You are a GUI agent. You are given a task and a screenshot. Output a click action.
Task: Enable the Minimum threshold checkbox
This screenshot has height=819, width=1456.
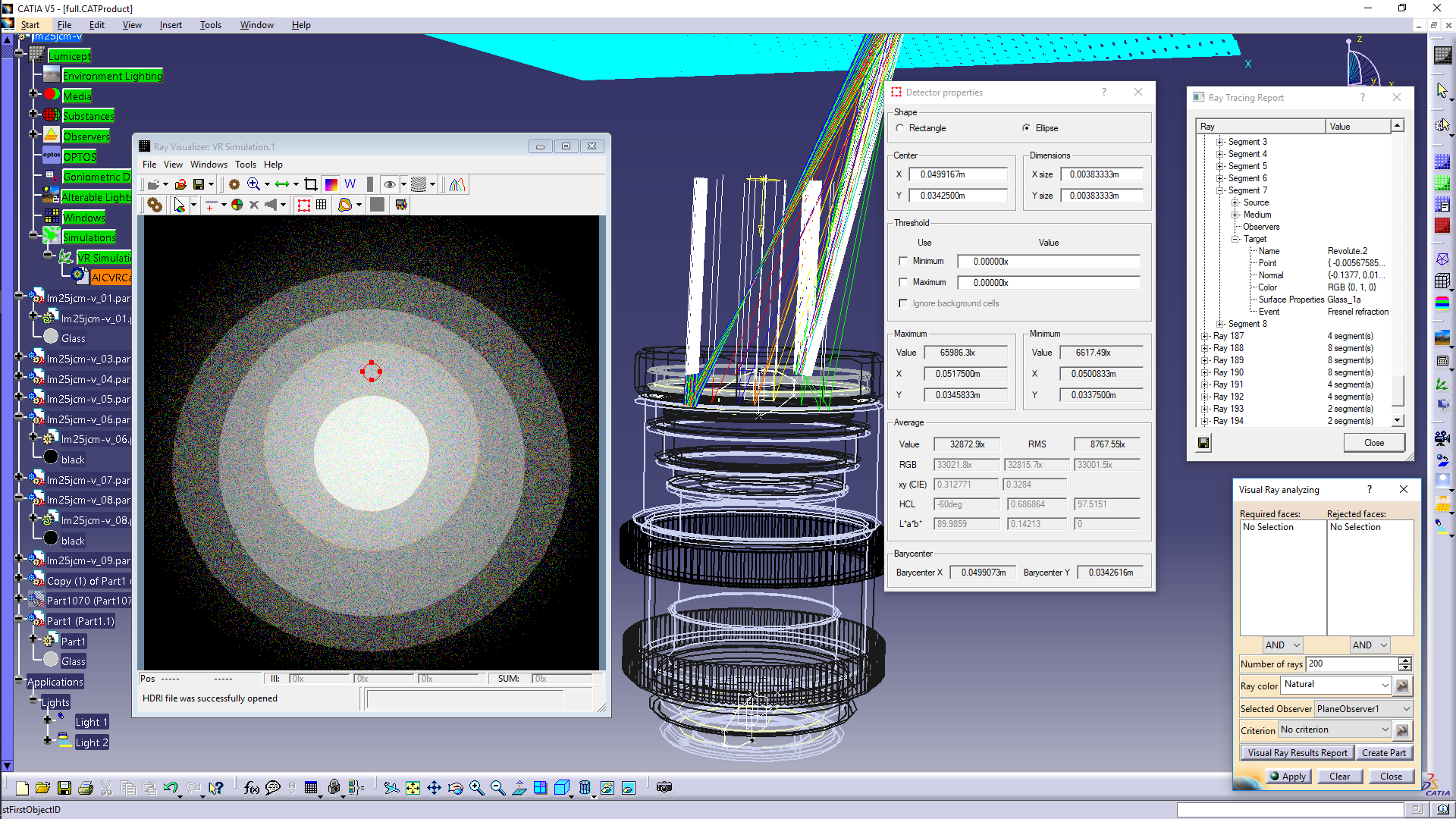pyautogui.click(x=902, y=261)
